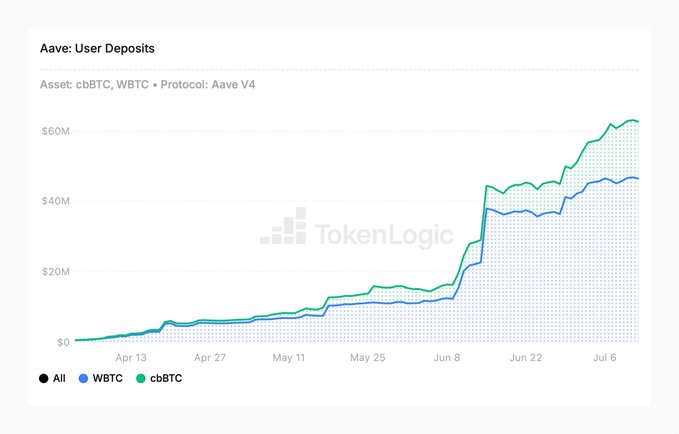Click the May 11 x-axis date label

tap(289, 358)
